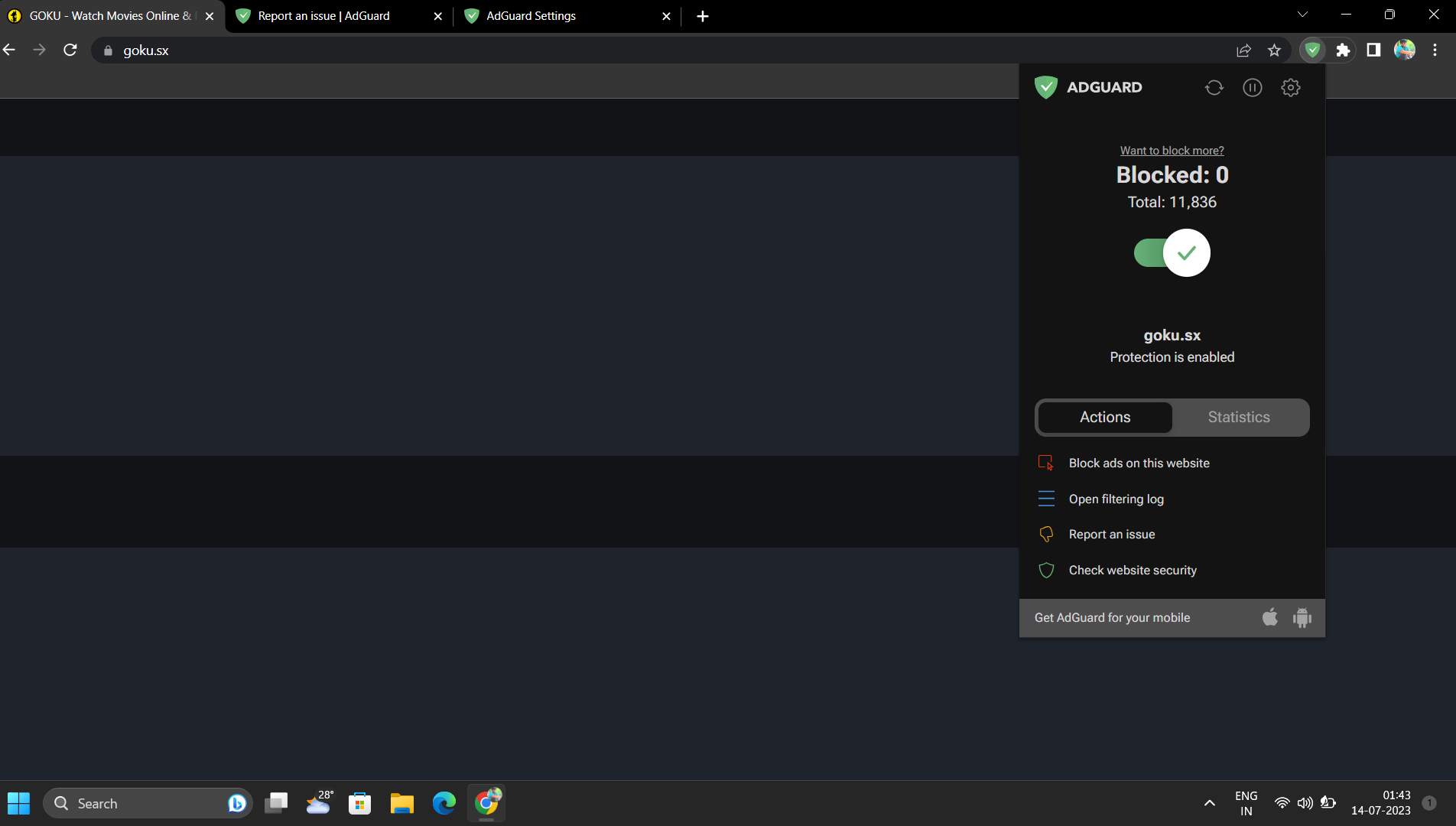Expand hidden icons in the system tray

click(1210, 803)
